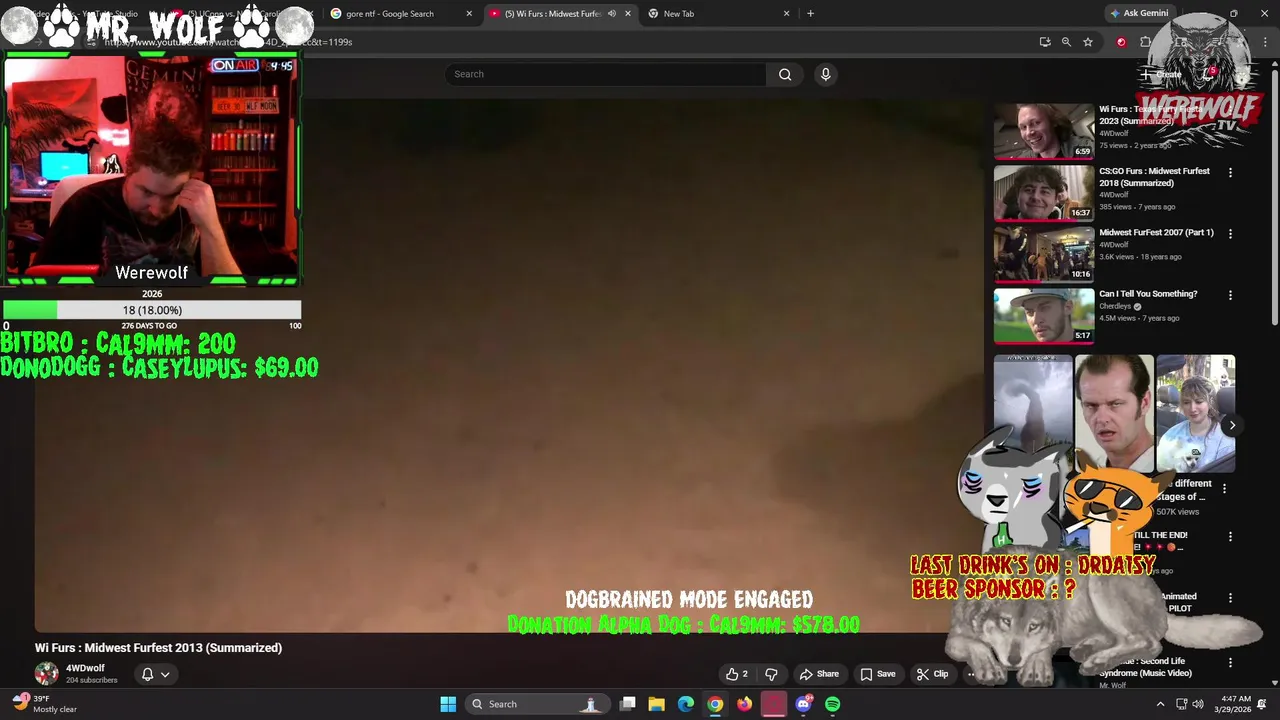This screenshot has height=720, width=1280.
Task: Open the zoom magnifier in address bar
Action: pyautogui.click(x=1066, y=42)
